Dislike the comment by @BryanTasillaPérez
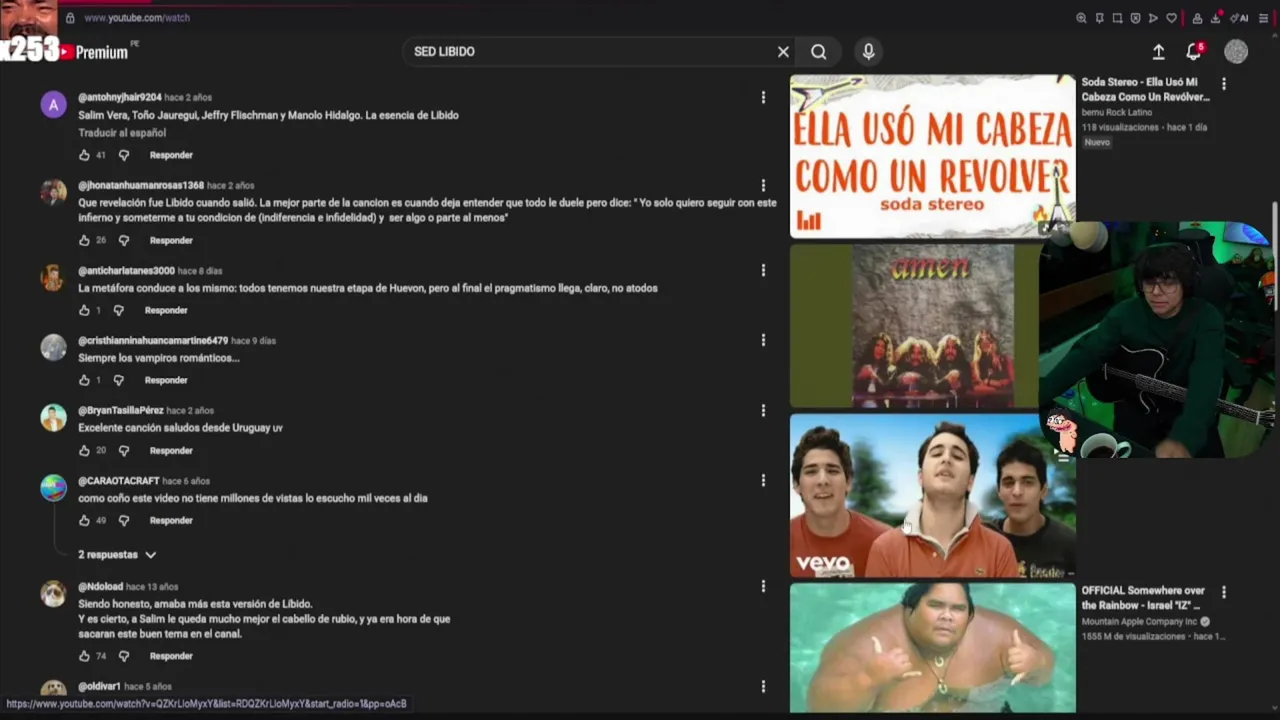This screenshot has height=720, width=1280. pos(124,450)
